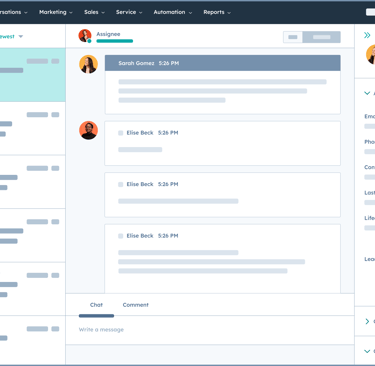Collapse sidebar with double chevron icon
The image size is (375, 366).
tap(367, 35)
